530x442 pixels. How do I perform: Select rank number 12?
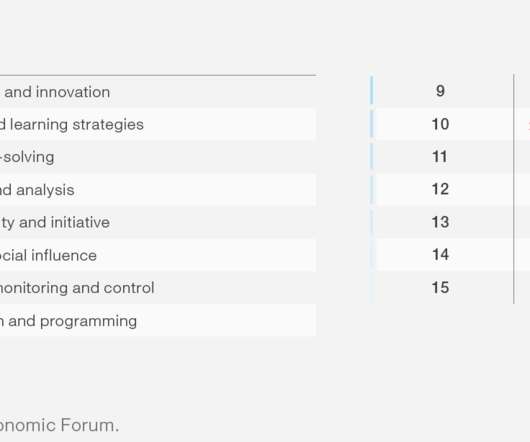coord(440,189)
